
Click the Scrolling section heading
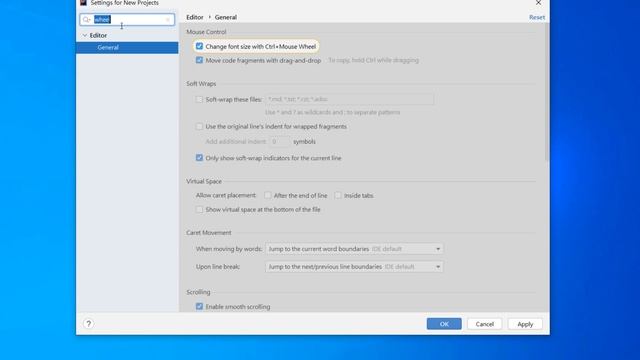coord(198,292)
